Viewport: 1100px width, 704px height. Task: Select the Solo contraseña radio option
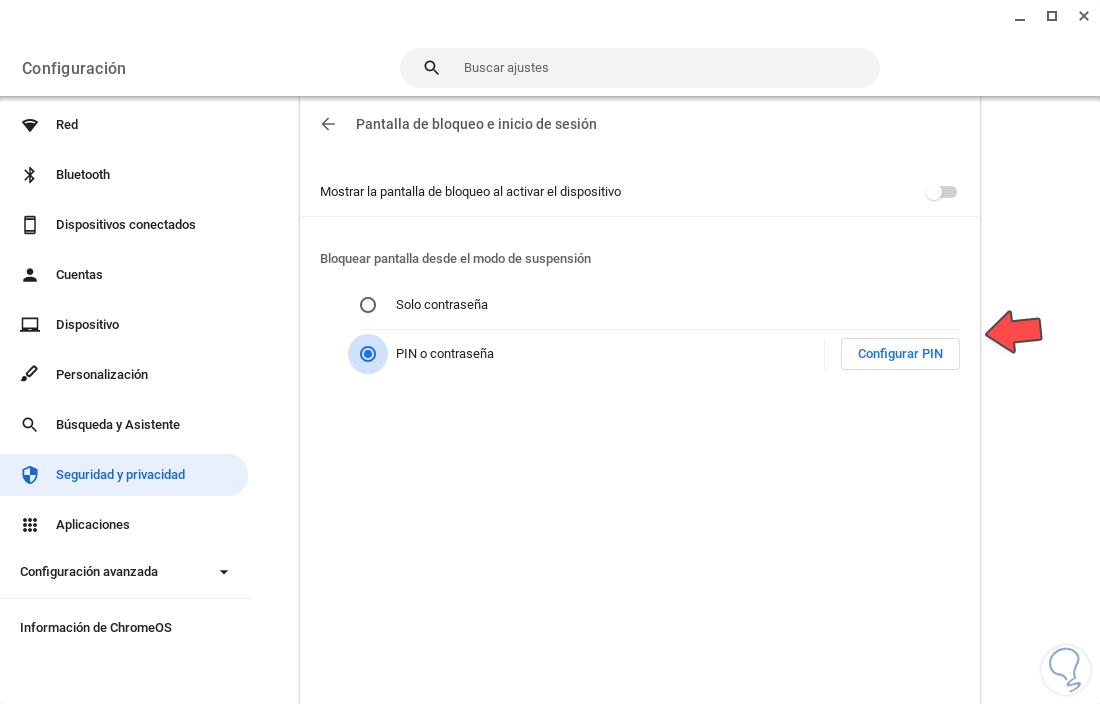point(368,305)
